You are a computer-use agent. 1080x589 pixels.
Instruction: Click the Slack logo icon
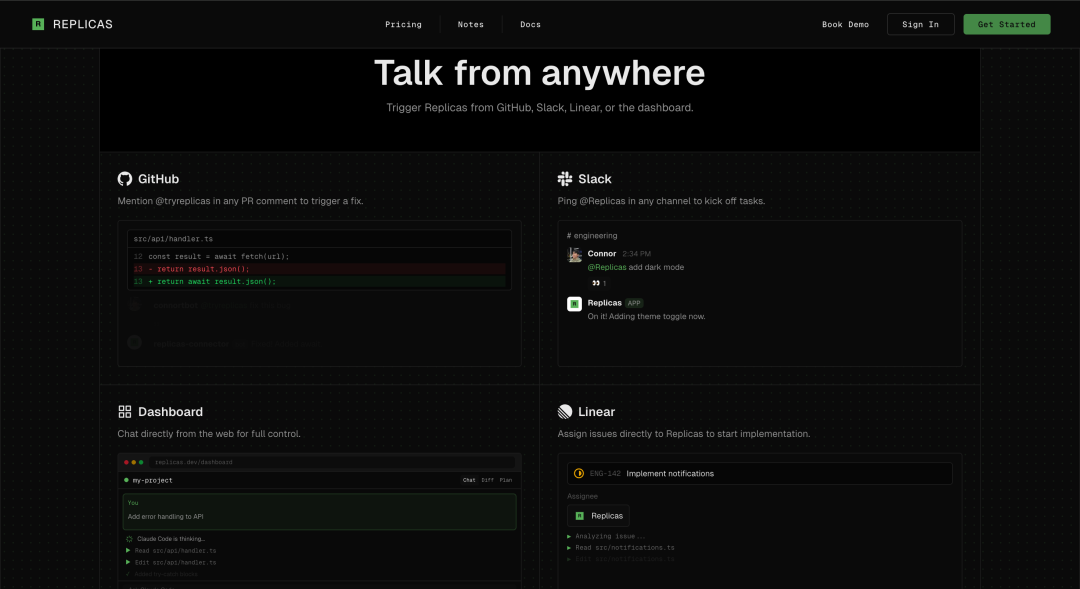[x=565, y=179]
